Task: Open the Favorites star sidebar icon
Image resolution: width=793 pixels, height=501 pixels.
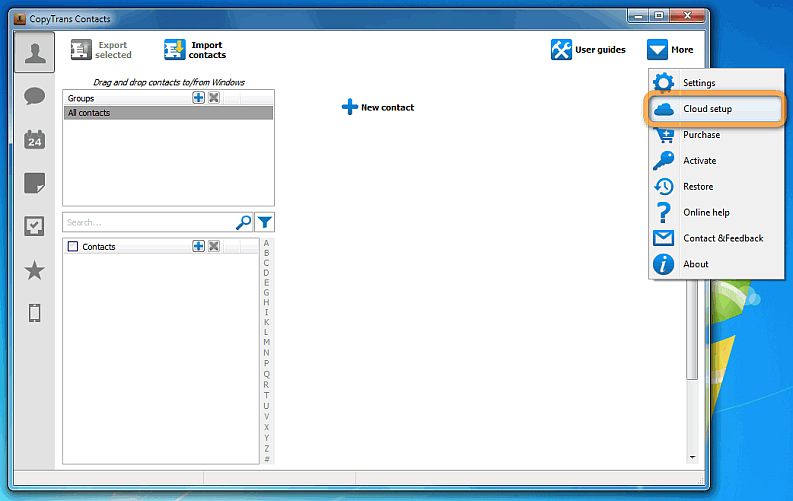Action: (34, 270)
